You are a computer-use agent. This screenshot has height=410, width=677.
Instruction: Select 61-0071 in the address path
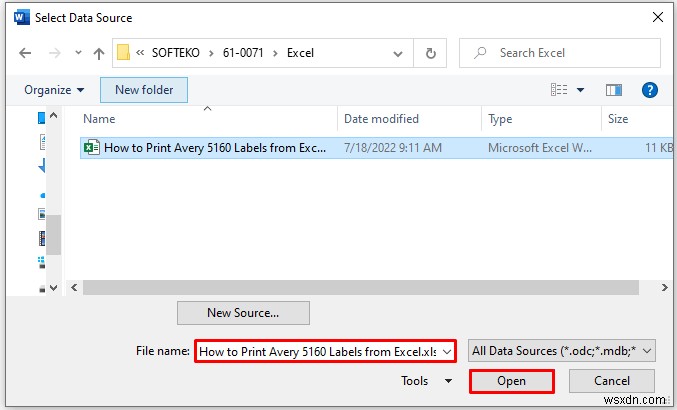tap(243, 53)
